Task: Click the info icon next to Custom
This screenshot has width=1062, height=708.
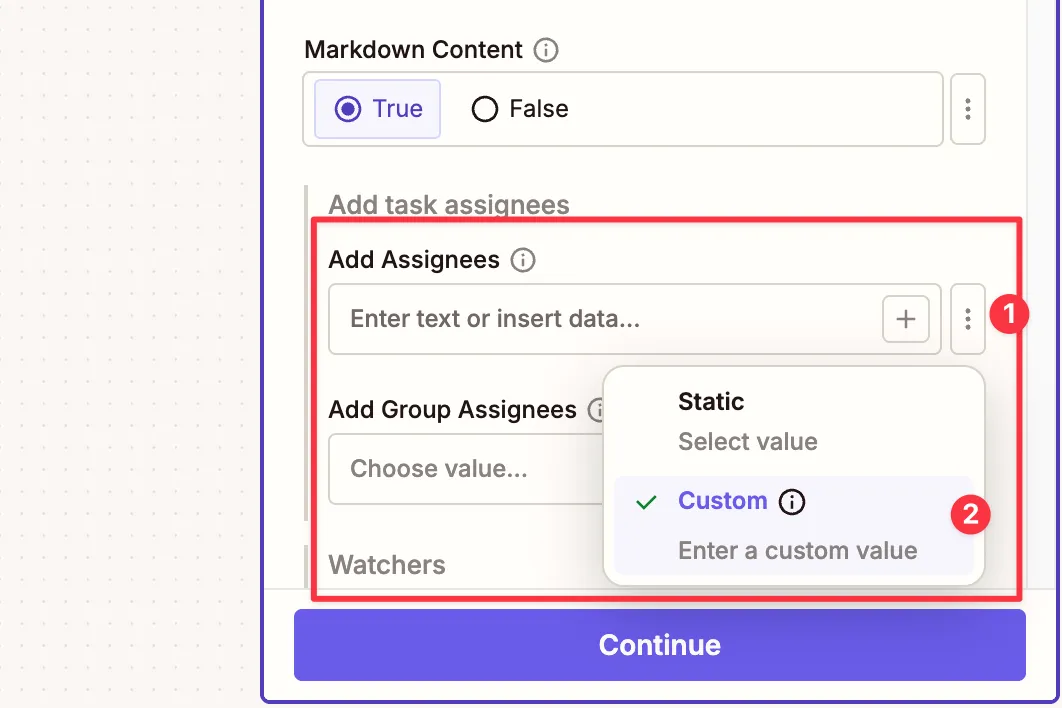Action: point(791,501)
